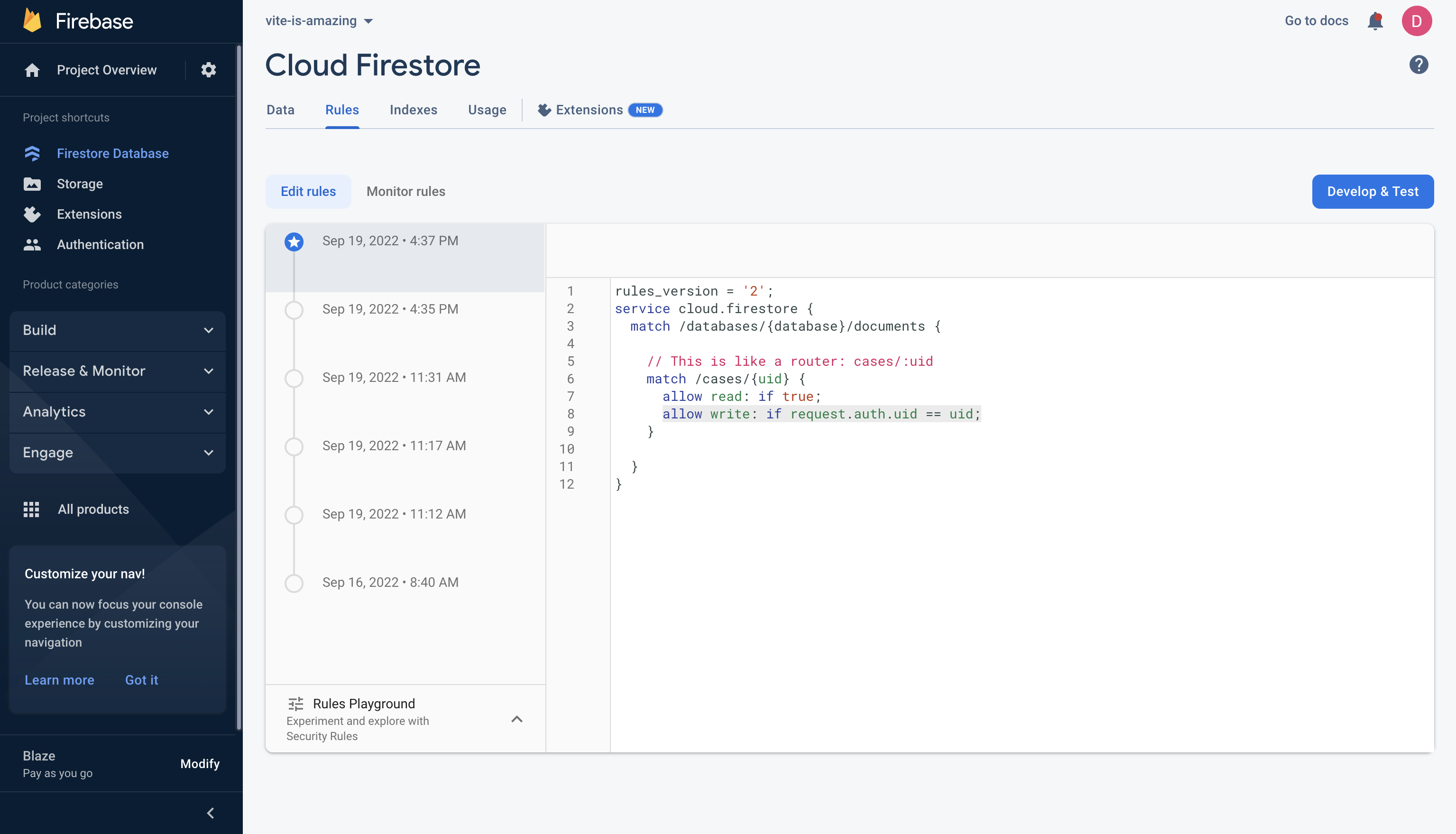The height and width of the screenshot is (834, 1456).
Task: Switch to the Data tab
Action: click(280, 109)
